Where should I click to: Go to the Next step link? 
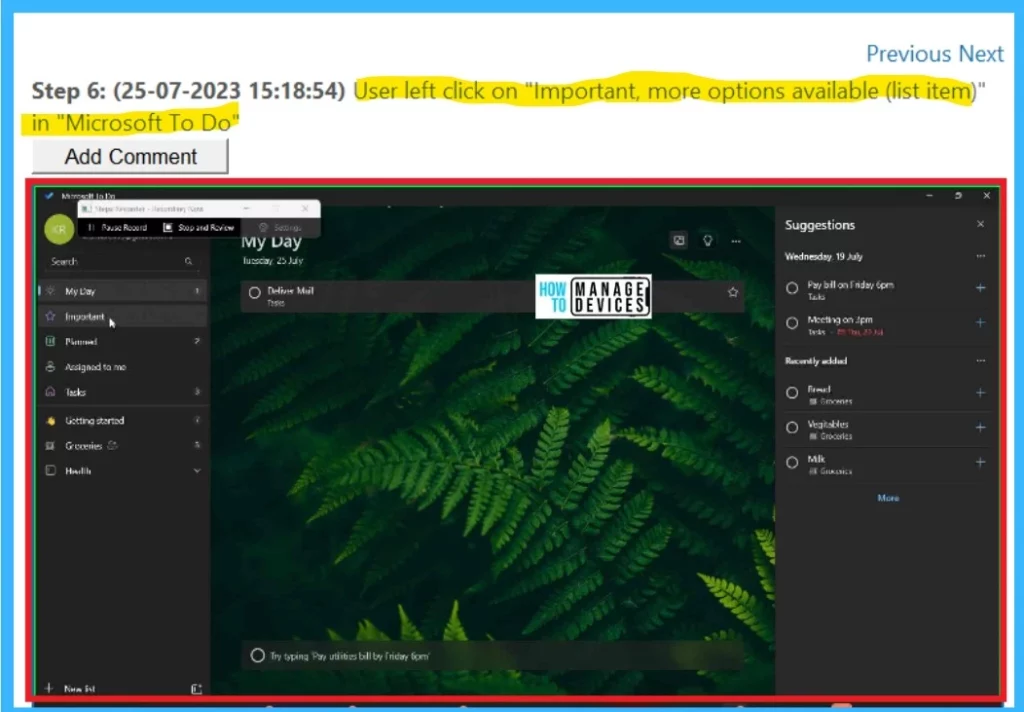[x=981, y=54]
